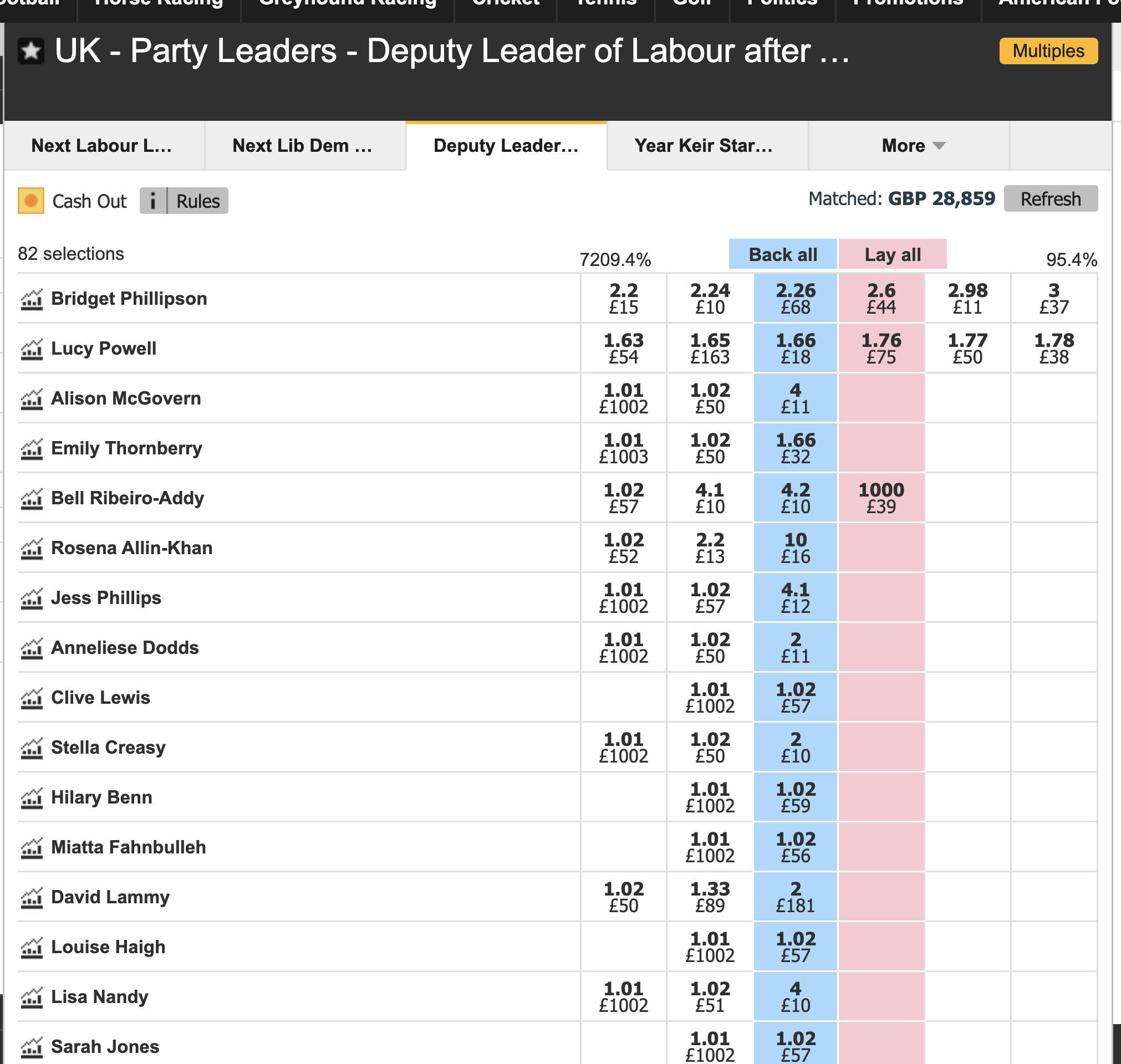Screen dimensions: 1121x1064
Task: Select the 2.26 back price for Bridget Phillipson
Action: (796, 298)
